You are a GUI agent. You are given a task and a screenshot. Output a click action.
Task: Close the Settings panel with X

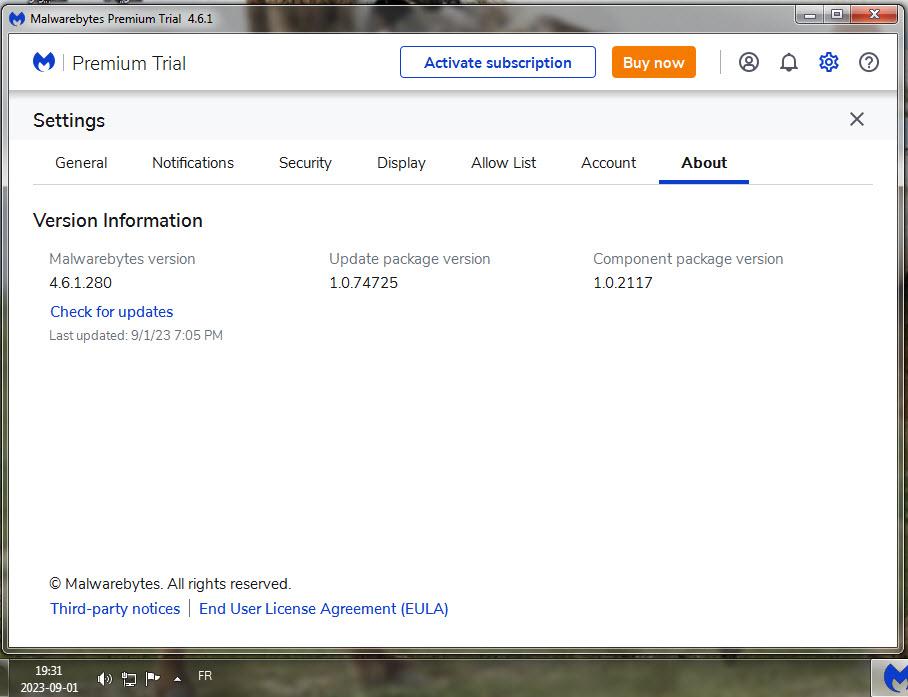(856, 119)
